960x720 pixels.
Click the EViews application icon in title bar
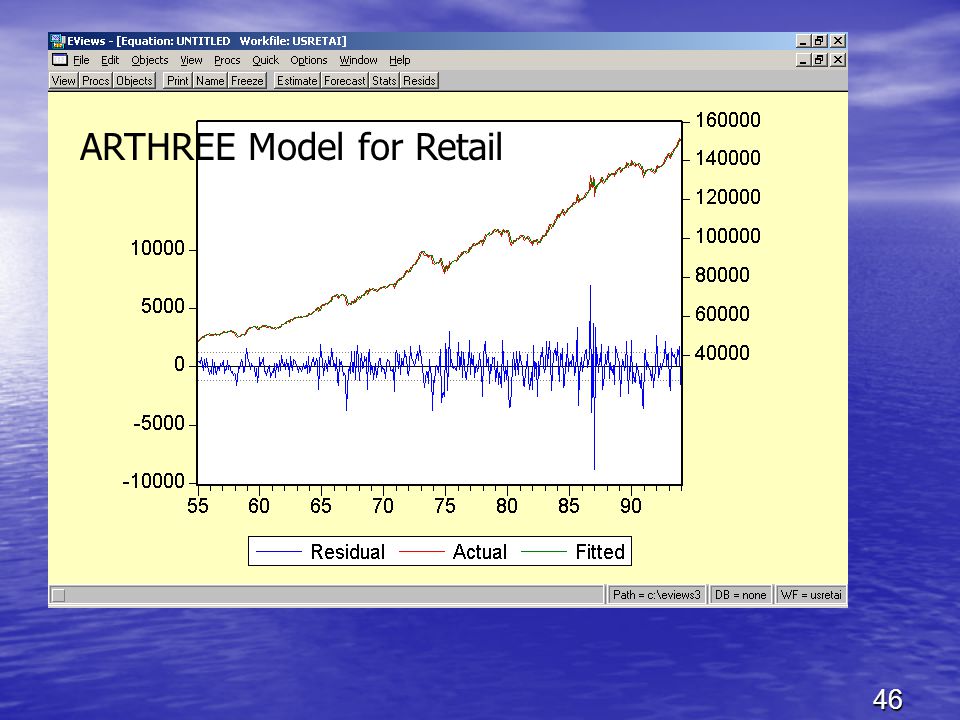(58, 41)
